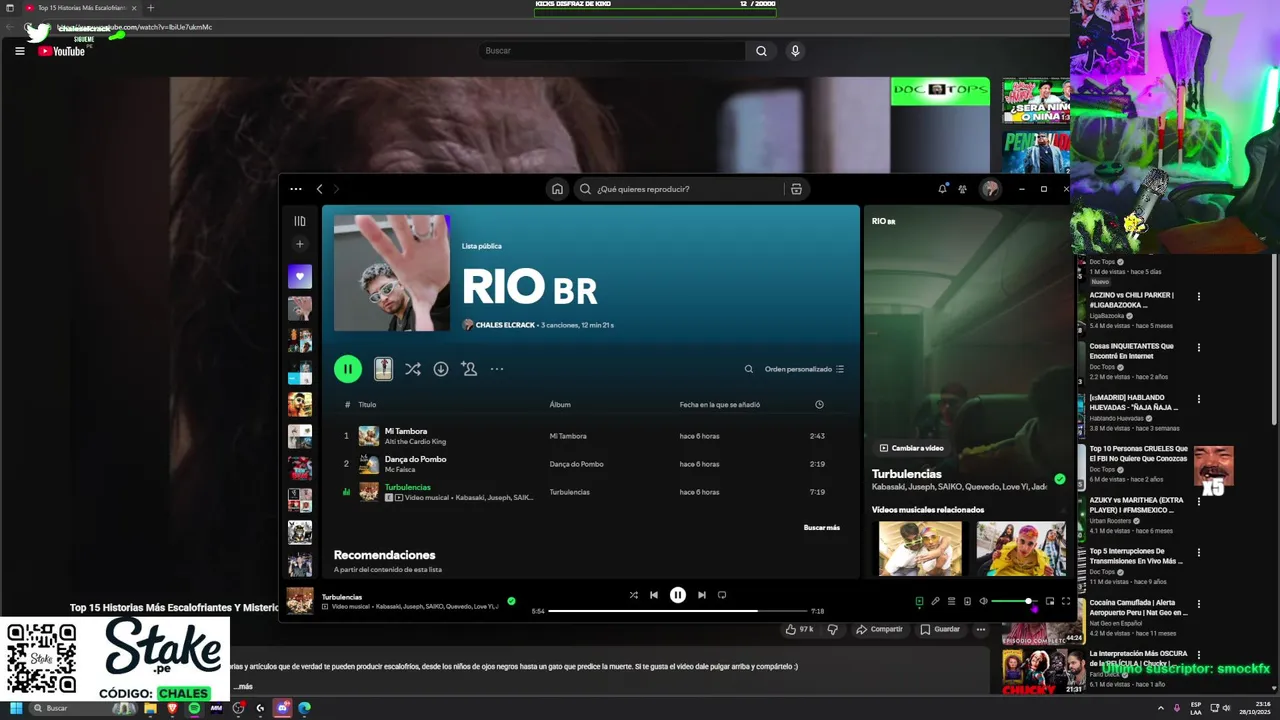Open Spotify notifications bell
Viewport: 1280px width, 720px height.
tap(942, 188)
